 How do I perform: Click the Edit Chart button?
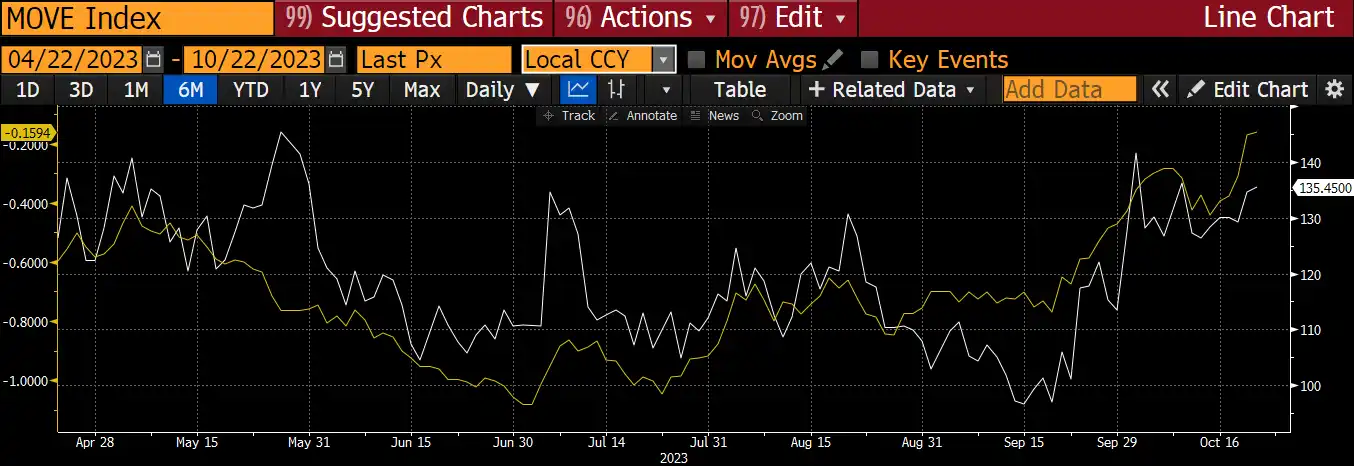point(1248,89)
